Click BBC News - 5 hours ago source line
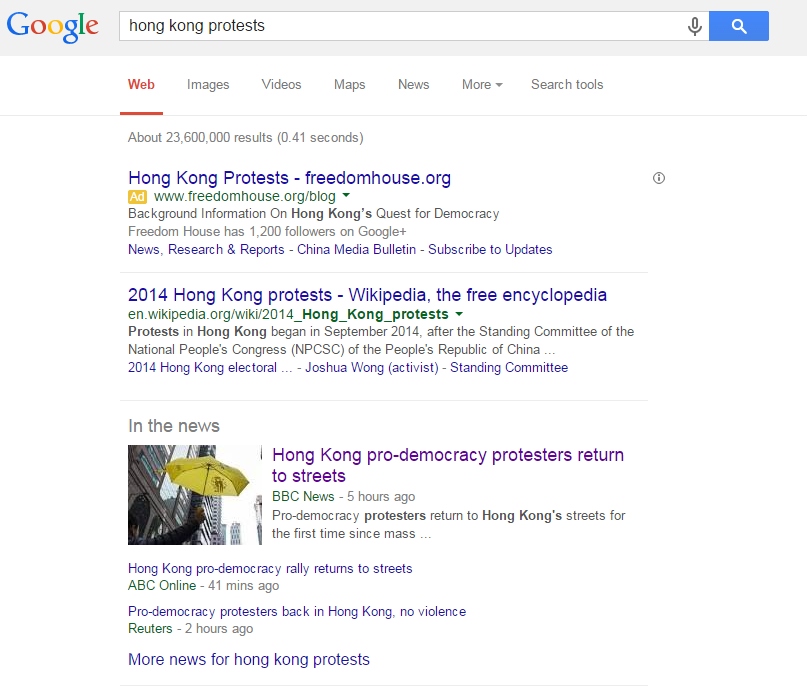Image resolution: width=807 pixels, height=688 pixels. click(343, 497)
